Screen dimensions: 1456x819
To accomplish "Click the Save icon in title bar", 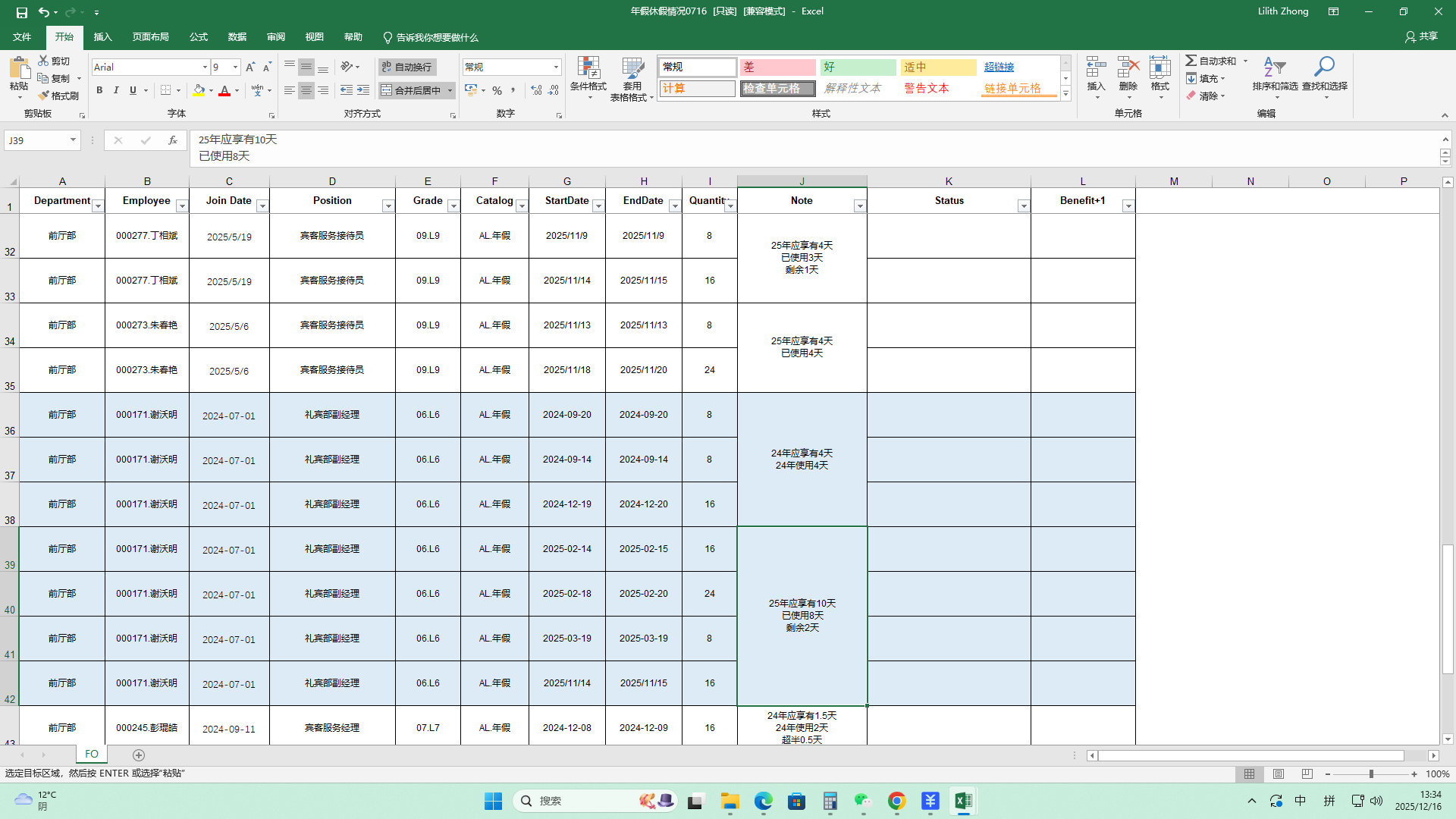I will tap(22, 12).
